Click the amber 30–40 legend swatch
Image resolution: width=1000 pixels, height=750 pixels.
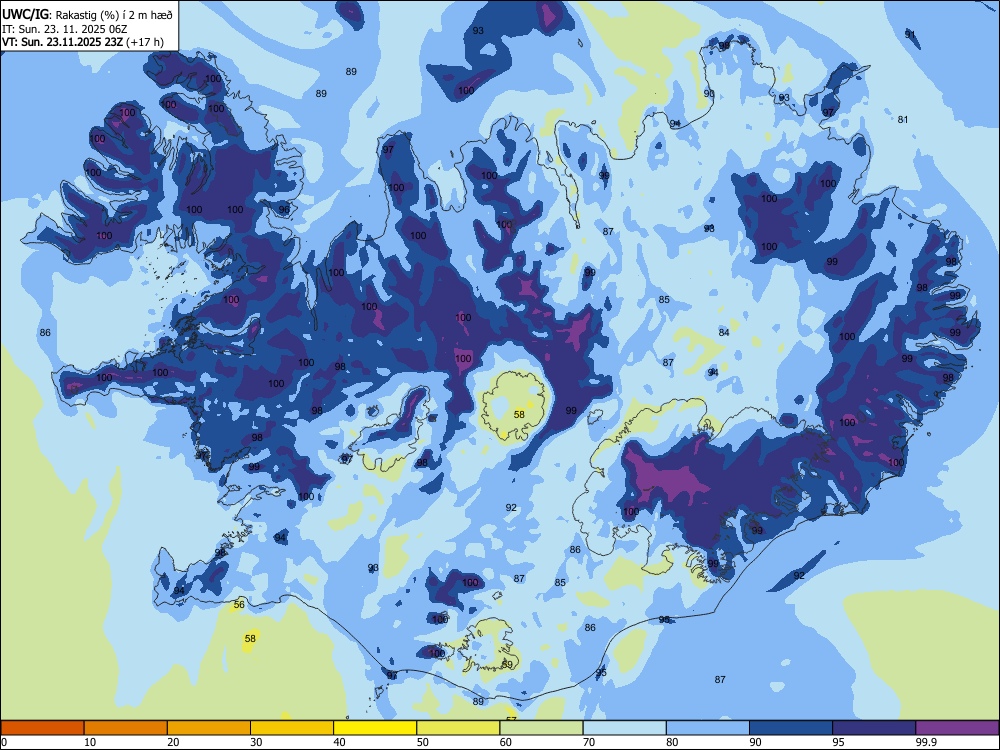coord(292,728)
